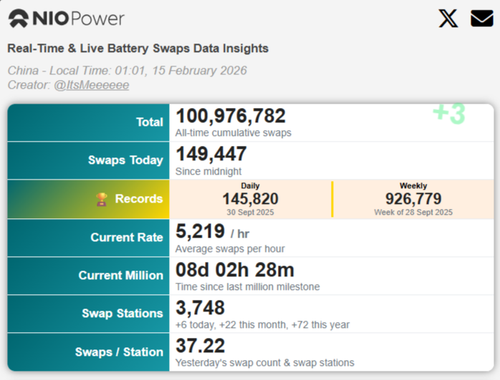
Task: Select the Swaps / Station row label
Action: tap(119, 352)
